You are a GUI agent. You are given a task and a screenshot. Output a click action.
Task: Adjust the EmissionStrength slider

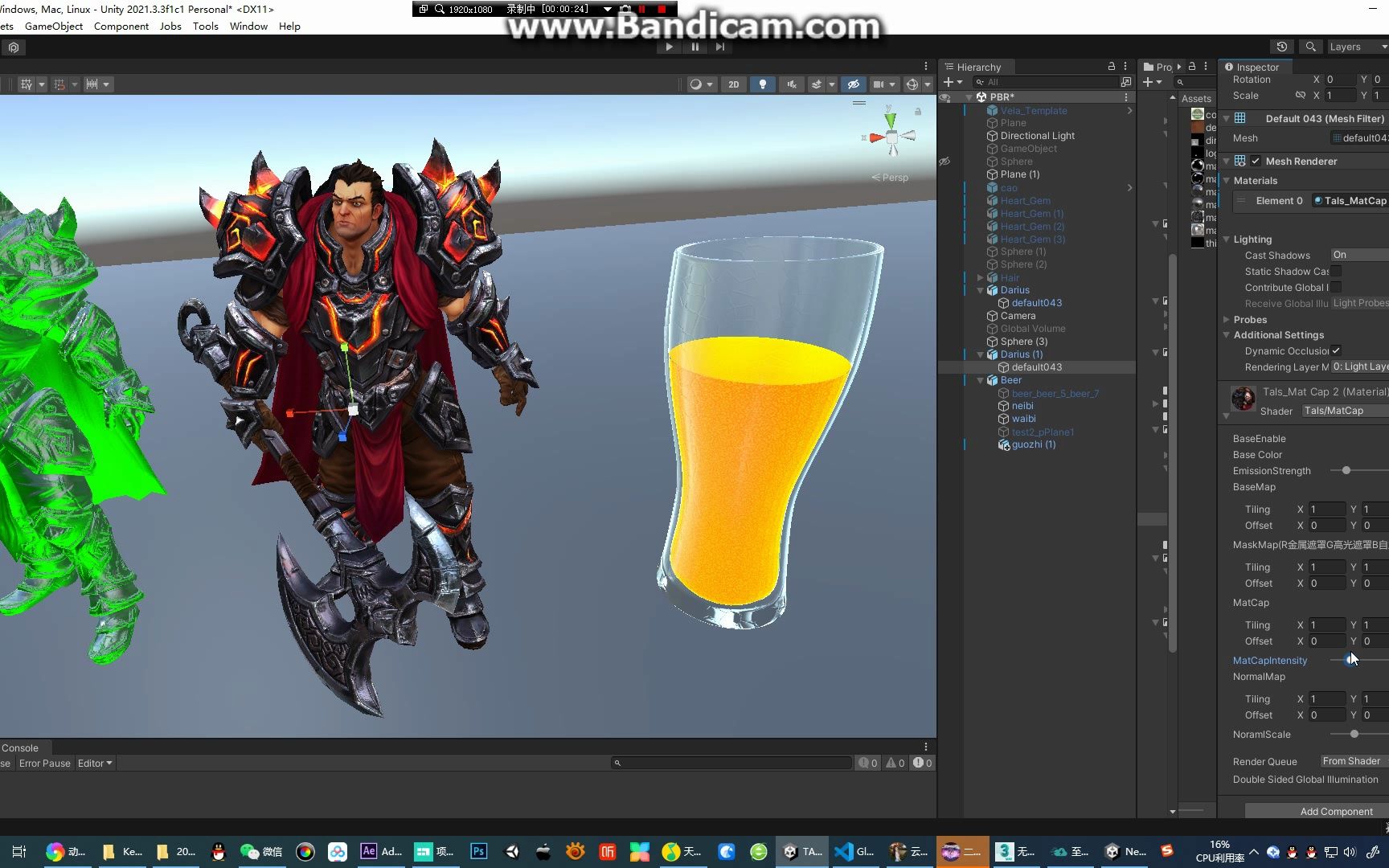click(1346, 470)
